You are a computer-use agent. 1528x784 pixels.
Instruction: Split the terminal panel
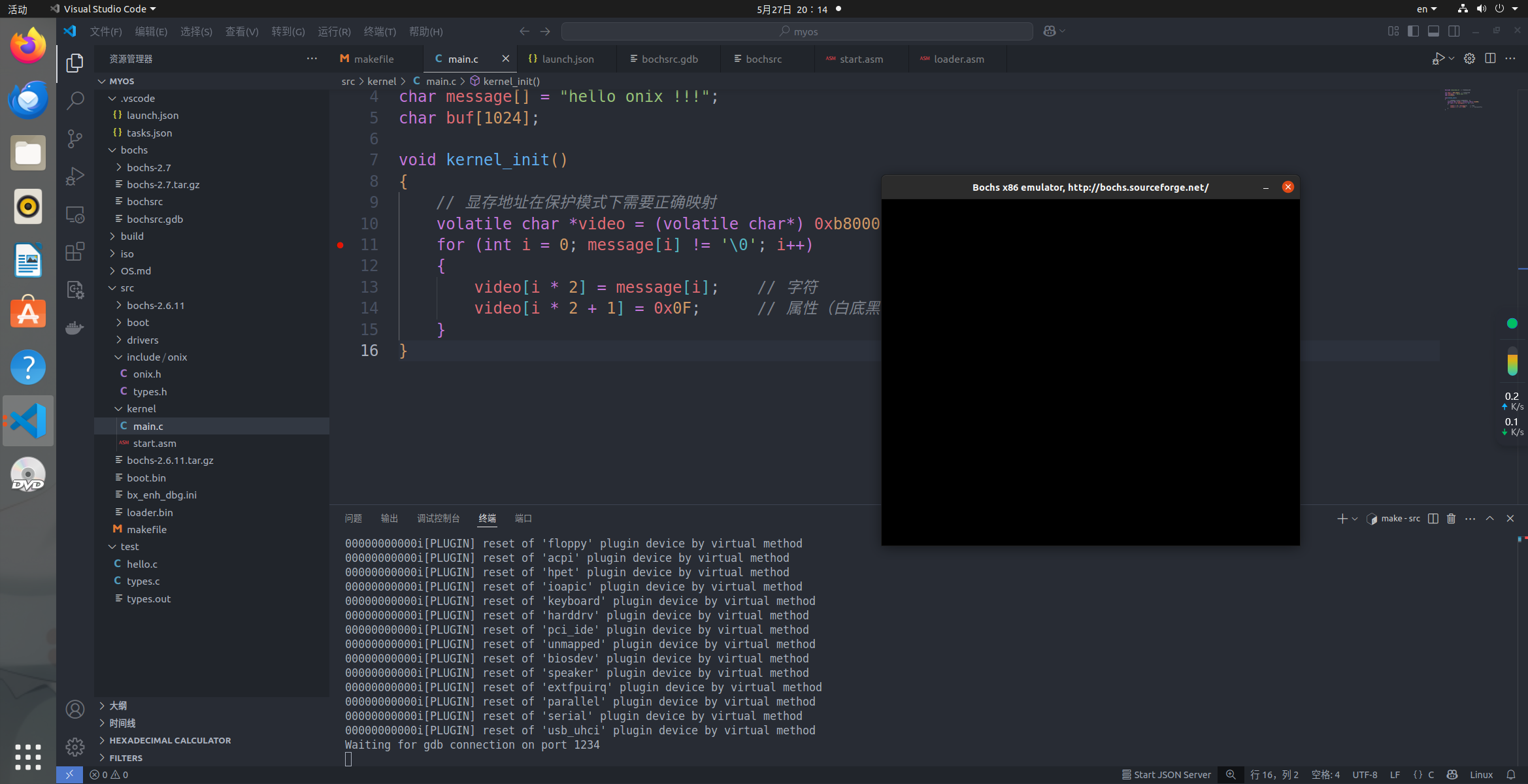pos(1432,518)
